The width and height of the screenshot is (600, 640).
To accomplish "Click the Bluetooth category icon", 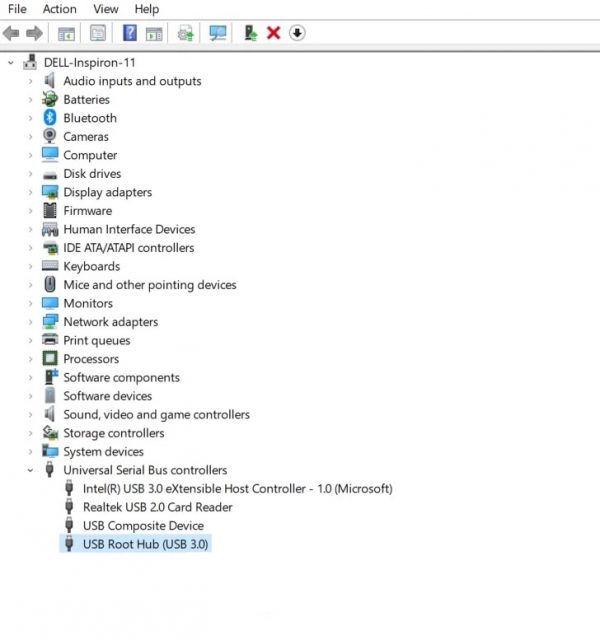I will click(x=50, y=118).
